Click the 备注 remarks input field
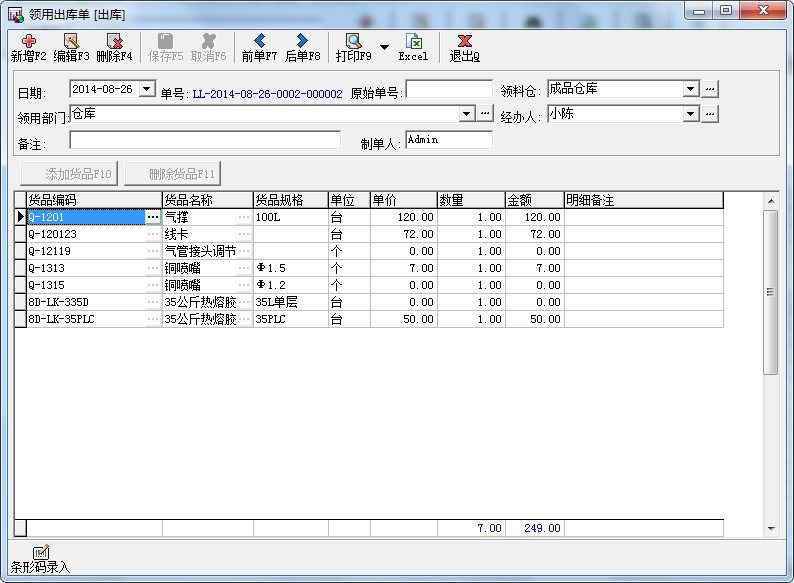This screenshot has height=583, width=794. (205, 140)
